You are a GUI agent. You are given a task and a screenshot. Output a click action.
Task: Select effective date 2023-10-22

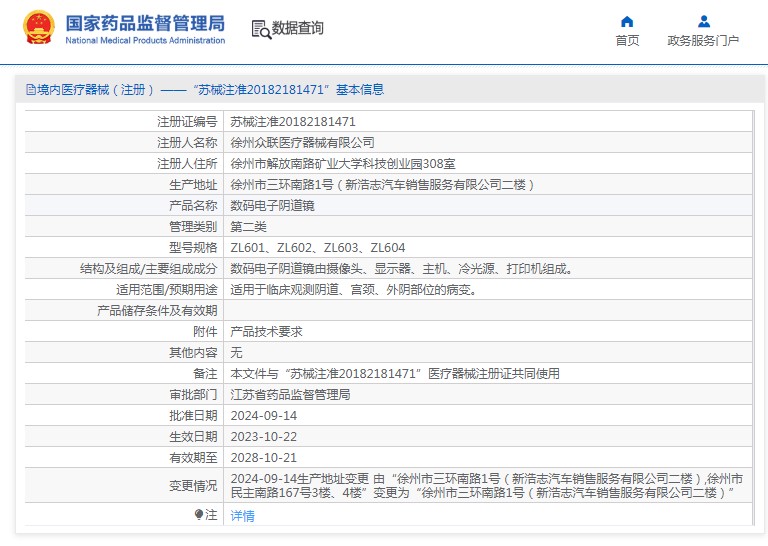(264, 437)
